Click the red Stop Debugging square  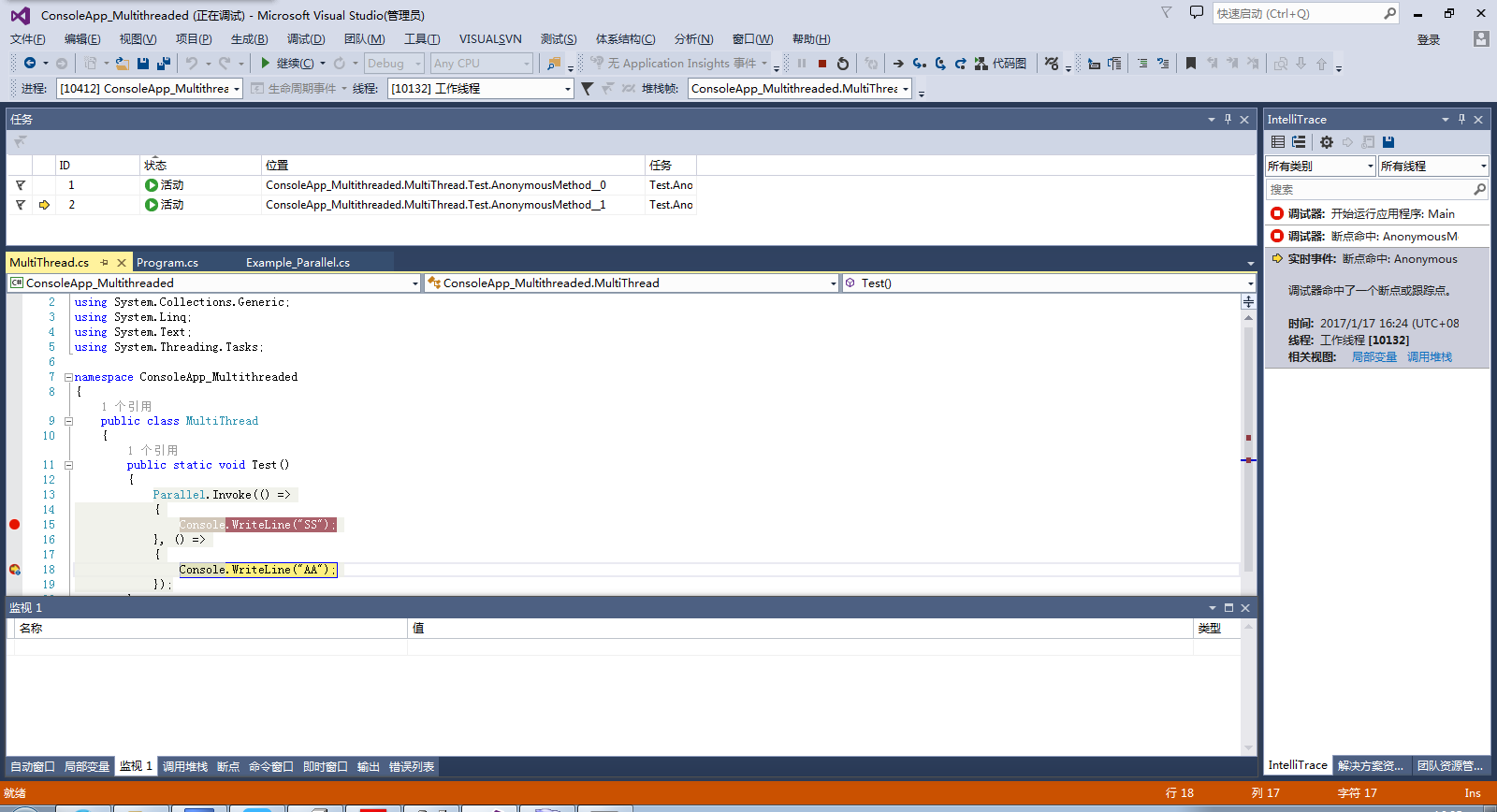(x=822, y=63)
